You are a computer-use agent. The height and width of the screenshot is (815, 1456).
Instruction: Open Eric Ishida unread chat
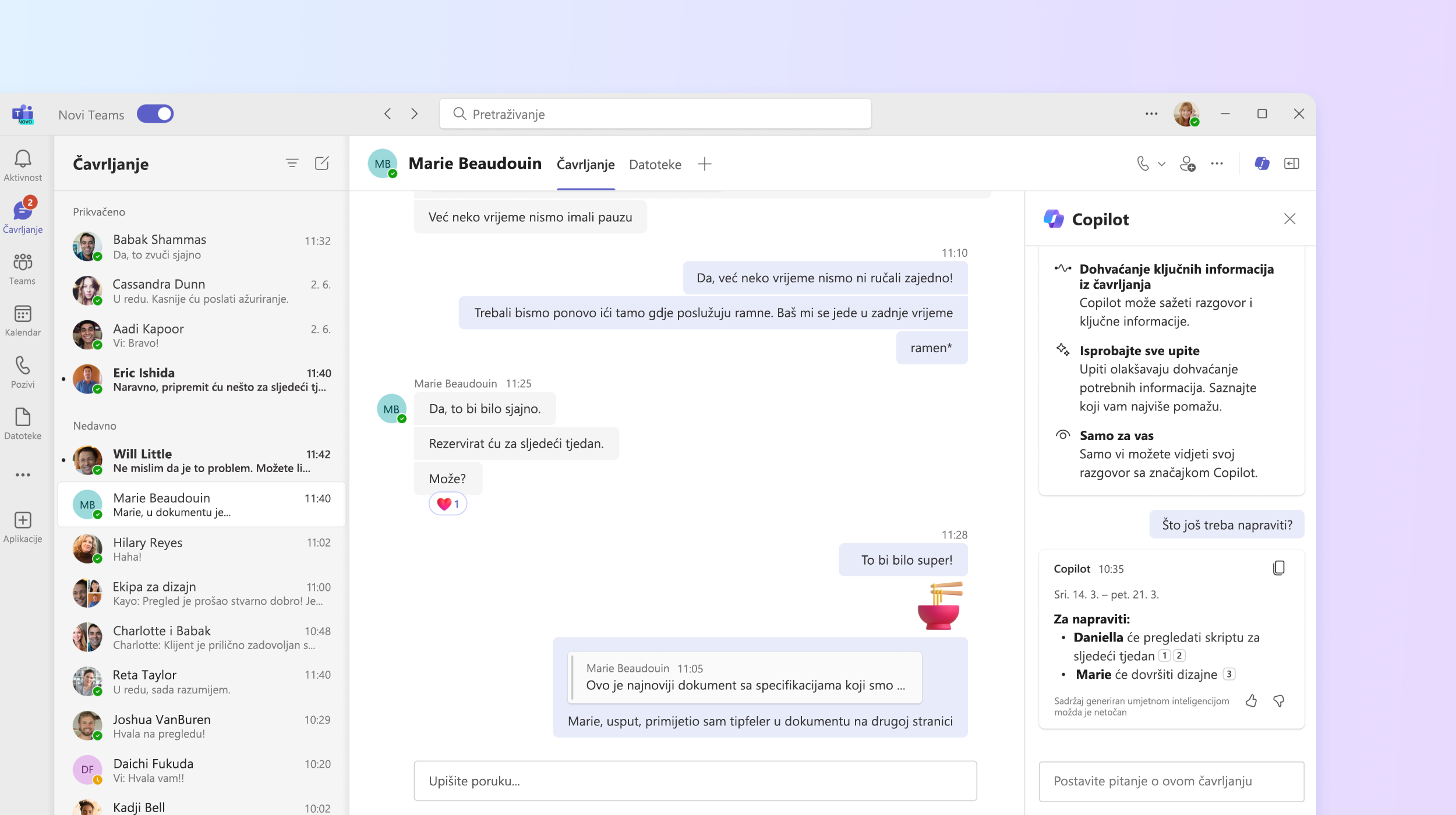click(x=202, y=380)
